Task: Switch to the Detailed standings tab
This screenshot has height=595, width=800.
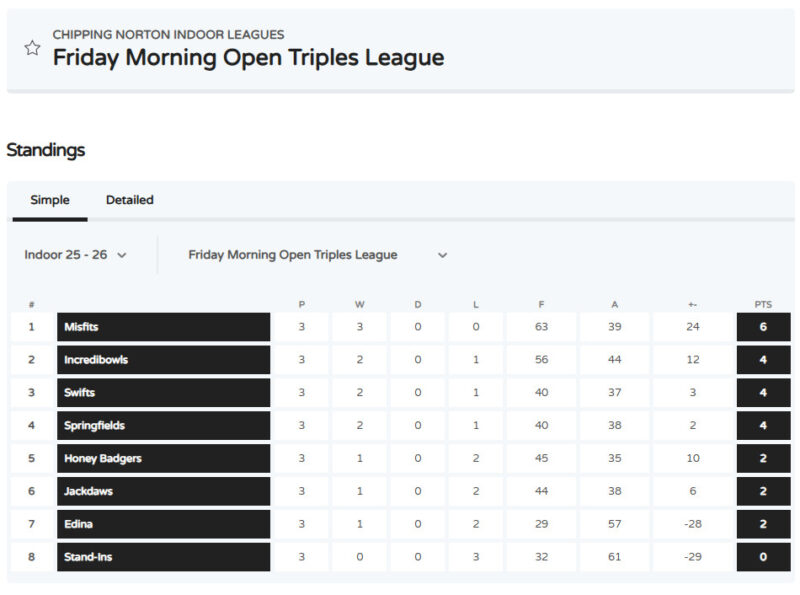Action: tap(130, 200)
